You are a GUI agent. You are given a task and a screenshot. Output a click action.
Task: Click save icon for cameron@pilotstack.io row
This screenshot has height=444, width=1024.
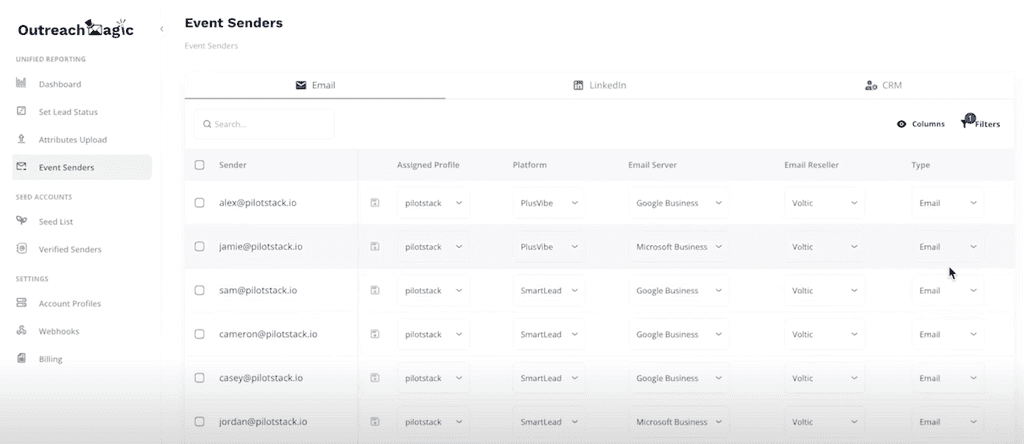click(x=375, y=334)
